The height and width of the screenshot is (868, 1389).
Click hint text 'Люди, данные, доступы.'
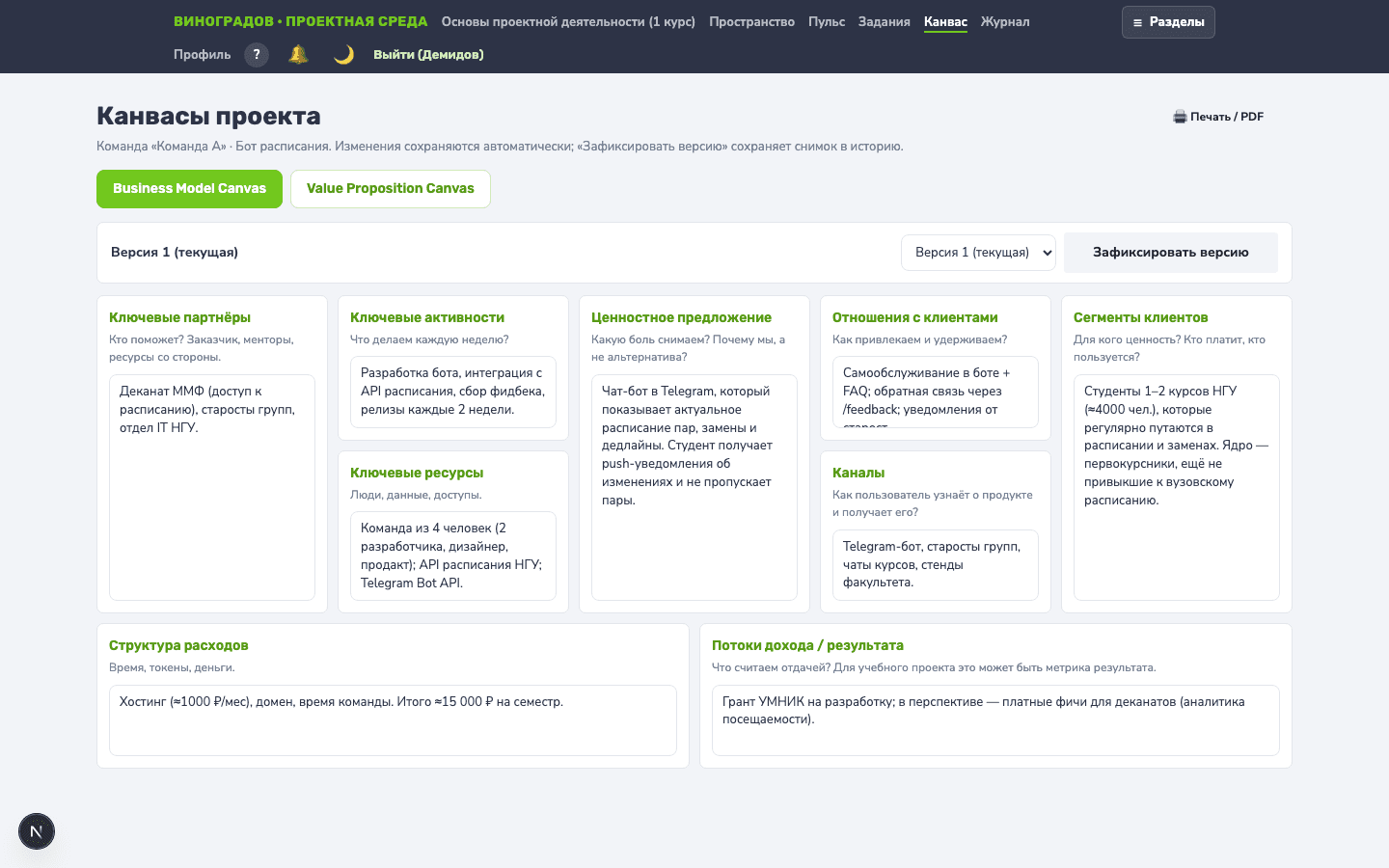tap(416, 495)
